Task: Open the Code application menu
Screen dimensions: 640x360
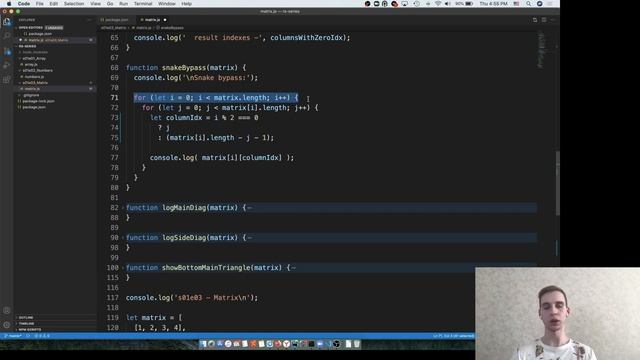Action: (x=24, y=4)
